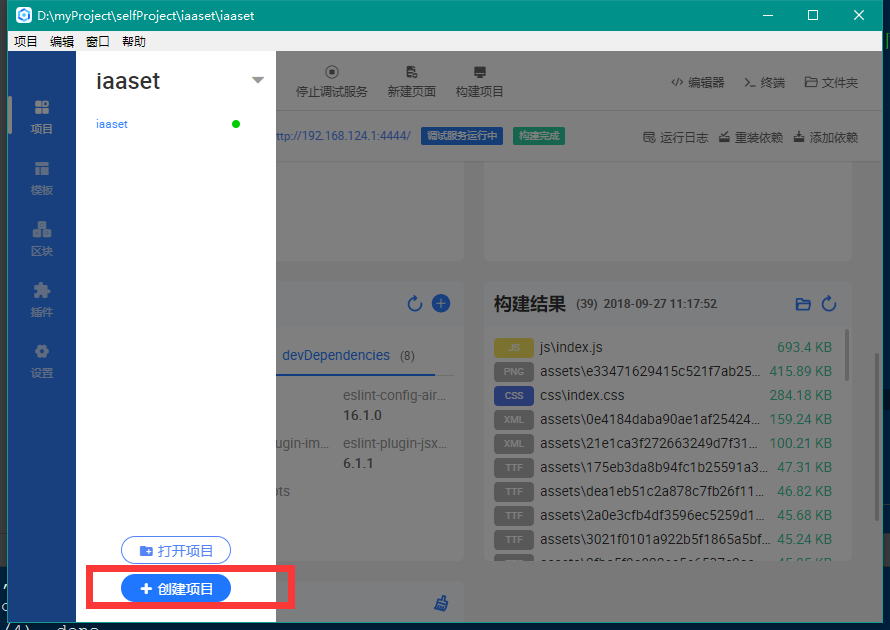
Task: Click the 调试服务运行中 status badge
Action: (x=462, y=136)
